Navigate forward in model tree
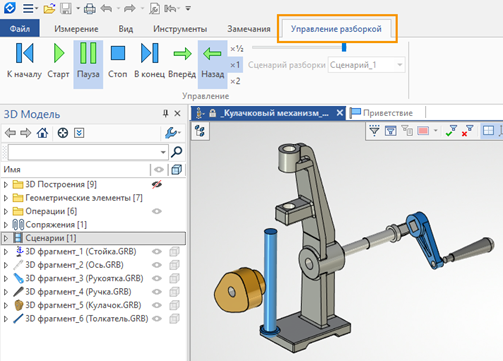The image size is (503, 361). pyautogui.click(x=26, y=133)
